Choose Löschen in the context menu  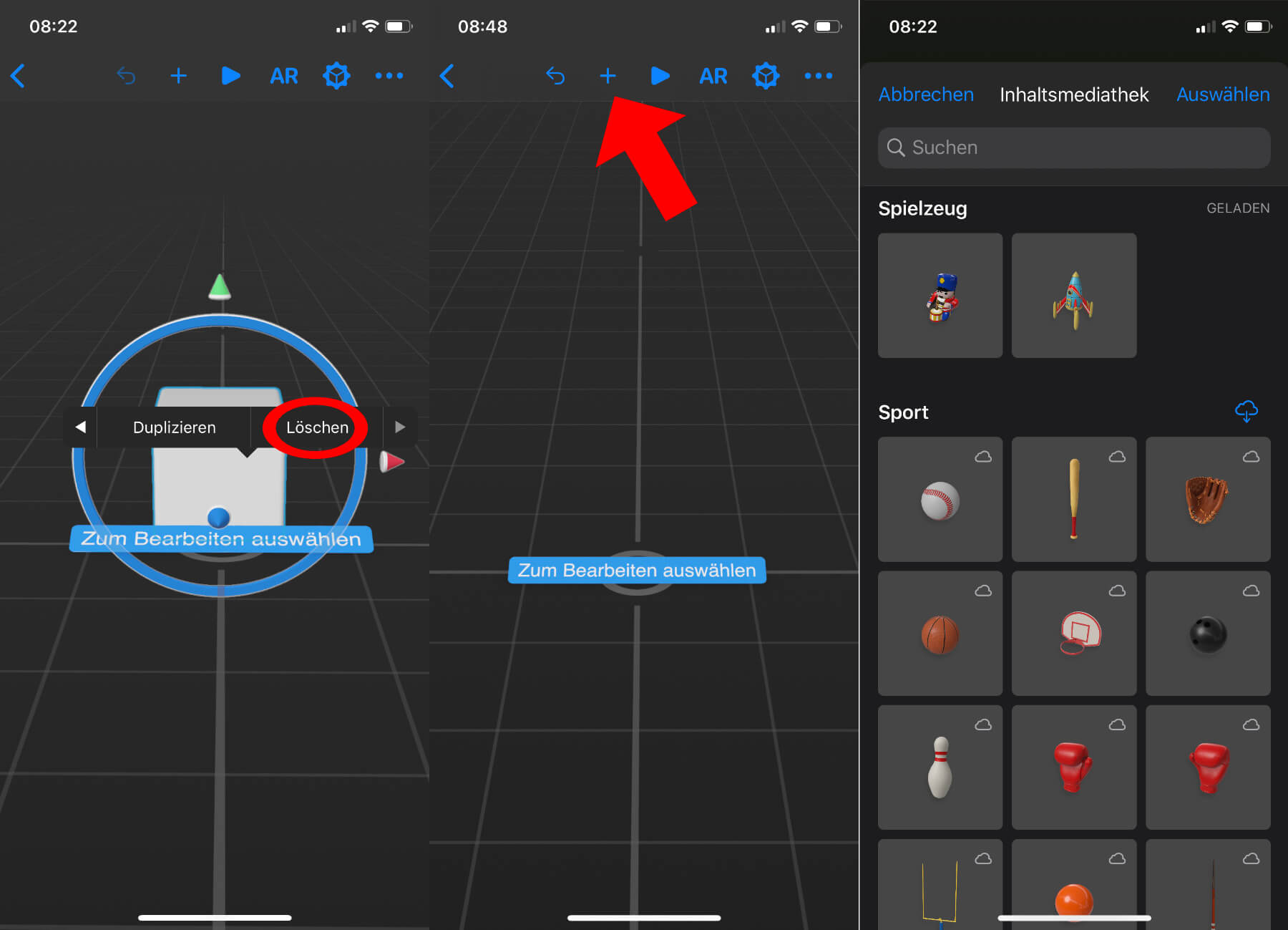pos(317,427)
